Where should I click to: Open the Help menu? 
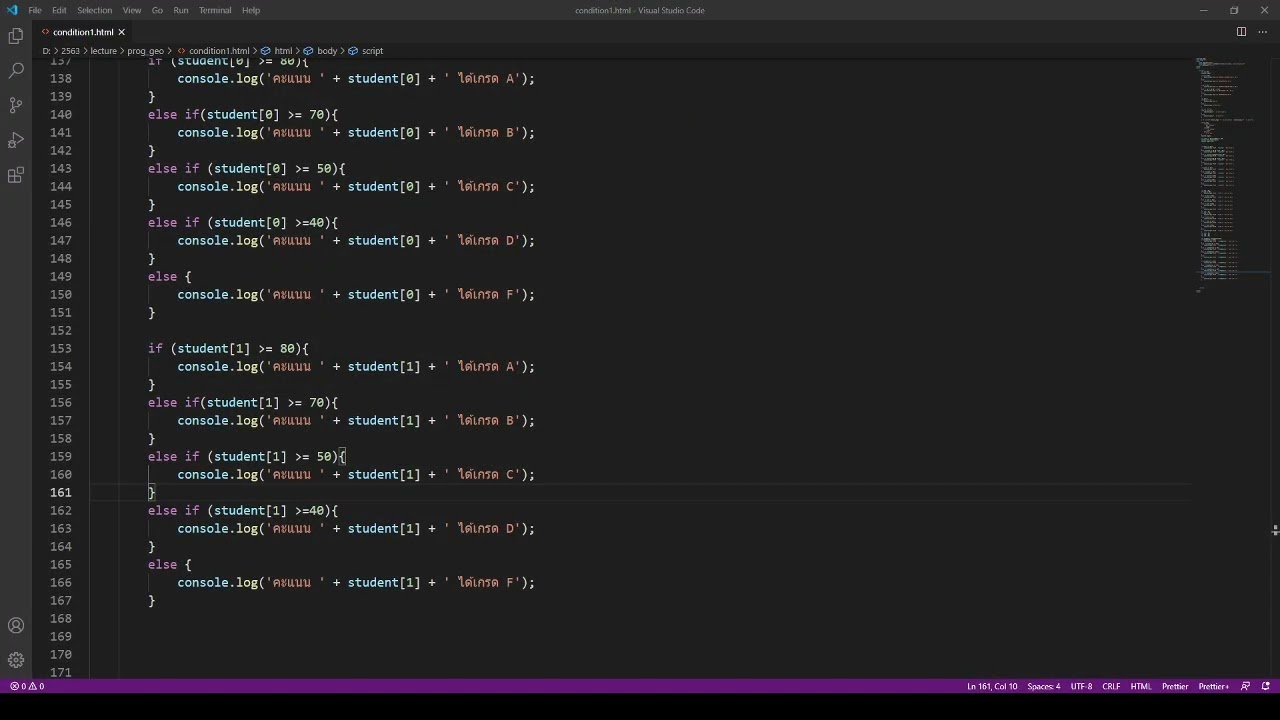pos(251,10)
